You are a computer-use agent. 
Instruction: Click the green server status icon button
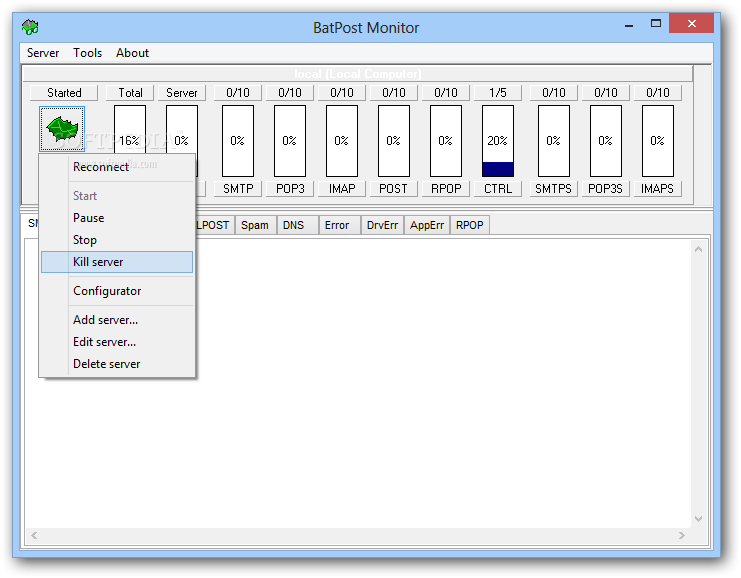pos(62,129)
